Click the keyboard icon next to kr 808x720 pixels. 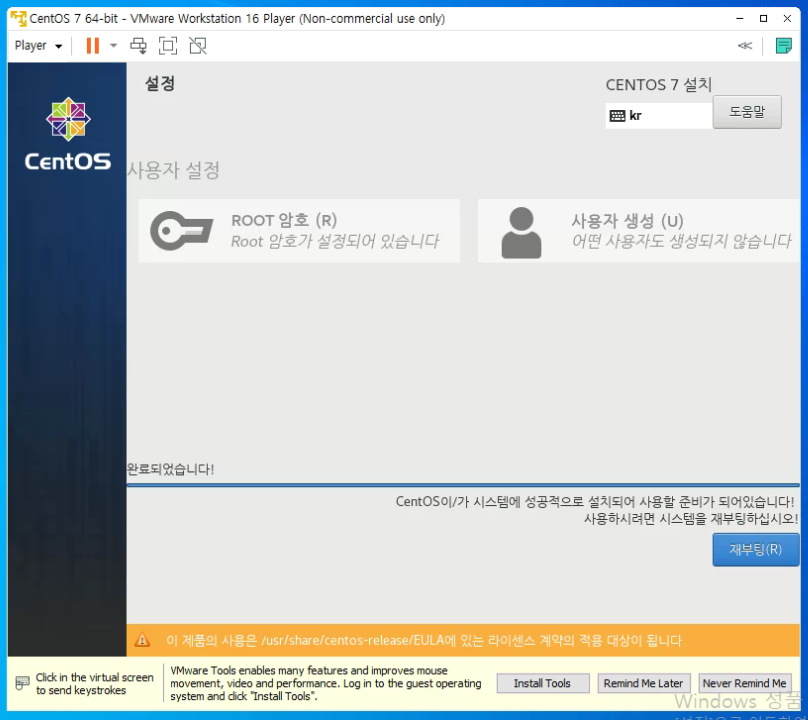click(x=617, y=115)
